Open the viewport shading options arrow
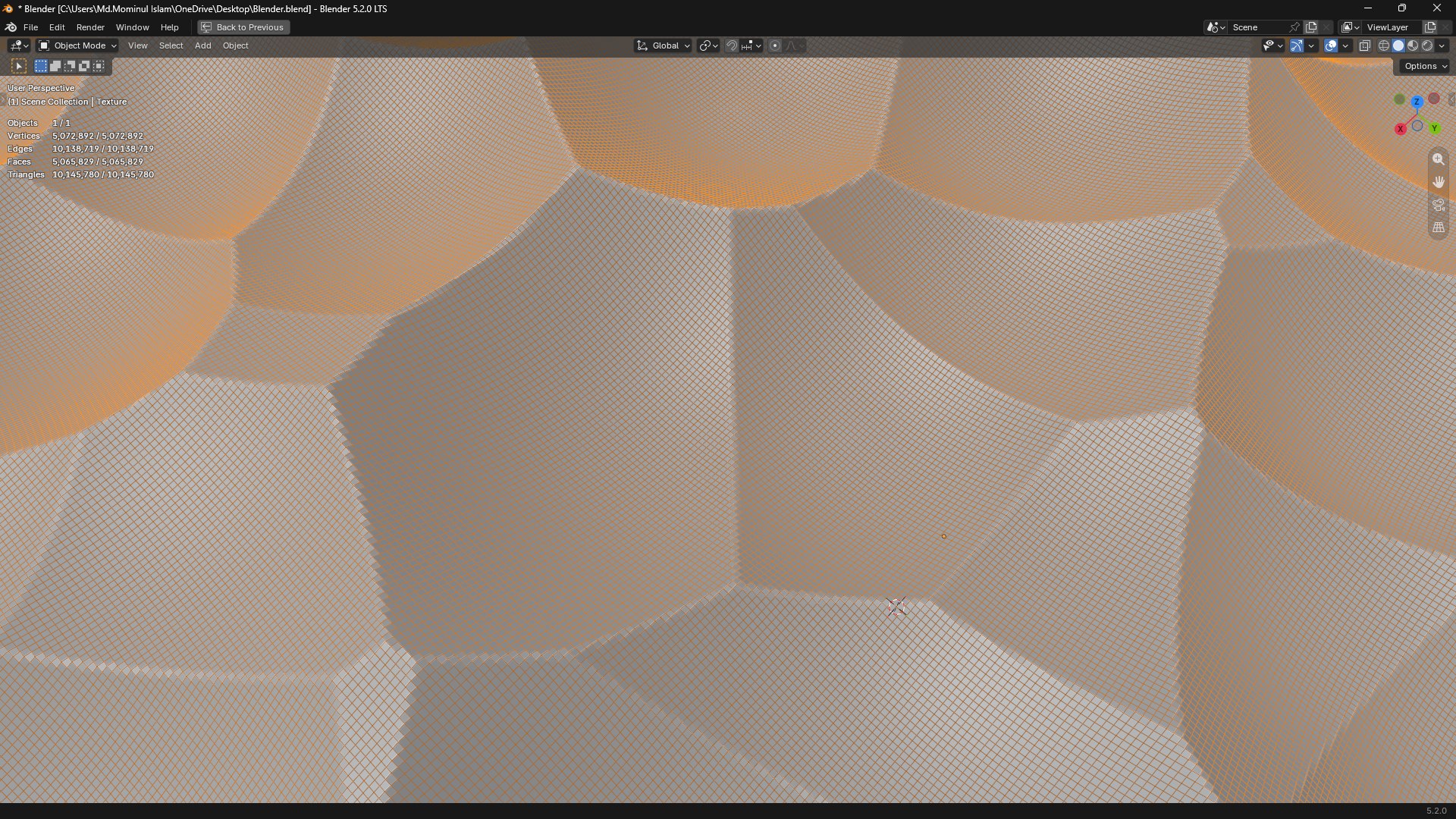1456x819 pixels. pos(1442,46)
